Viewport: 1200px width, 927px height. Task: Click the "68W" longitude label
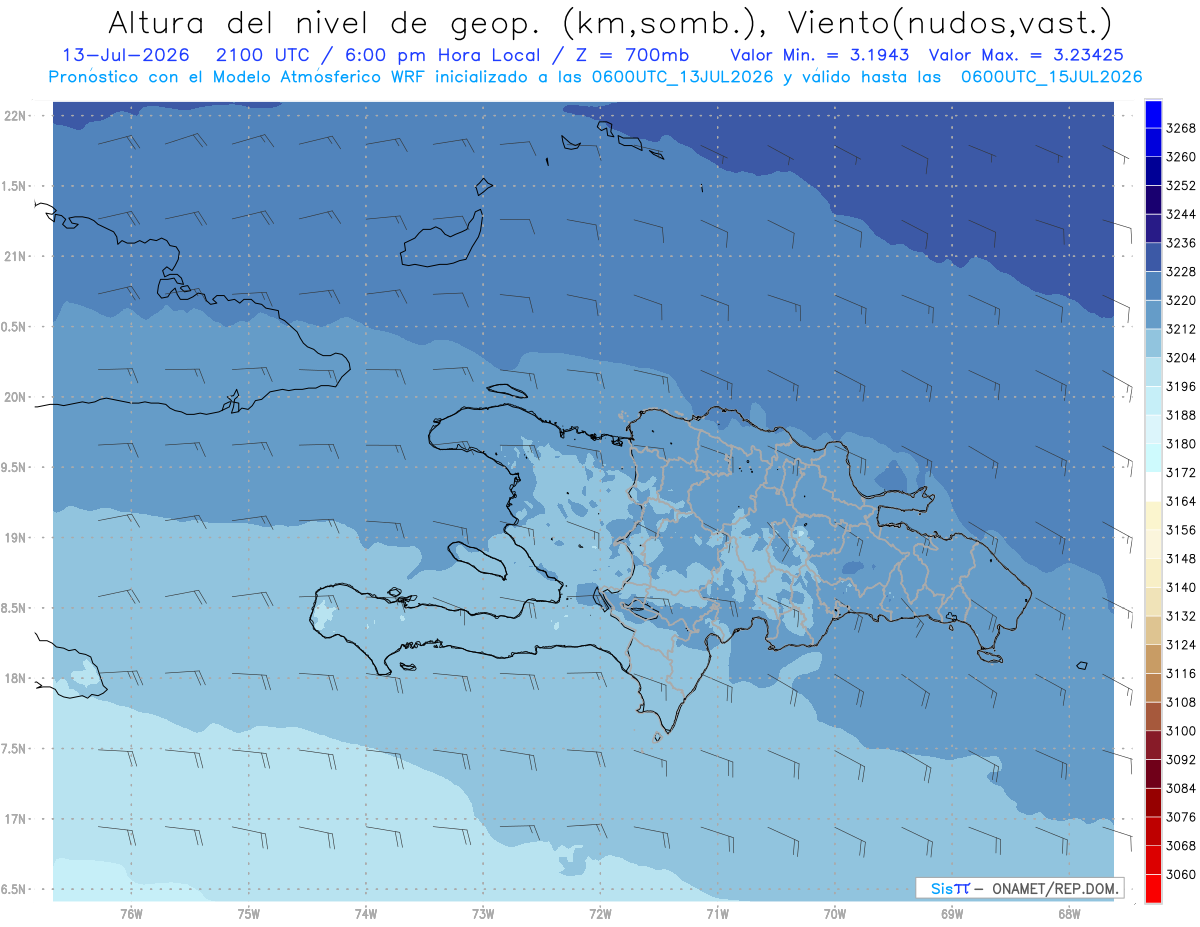[x=1069, y=914]
